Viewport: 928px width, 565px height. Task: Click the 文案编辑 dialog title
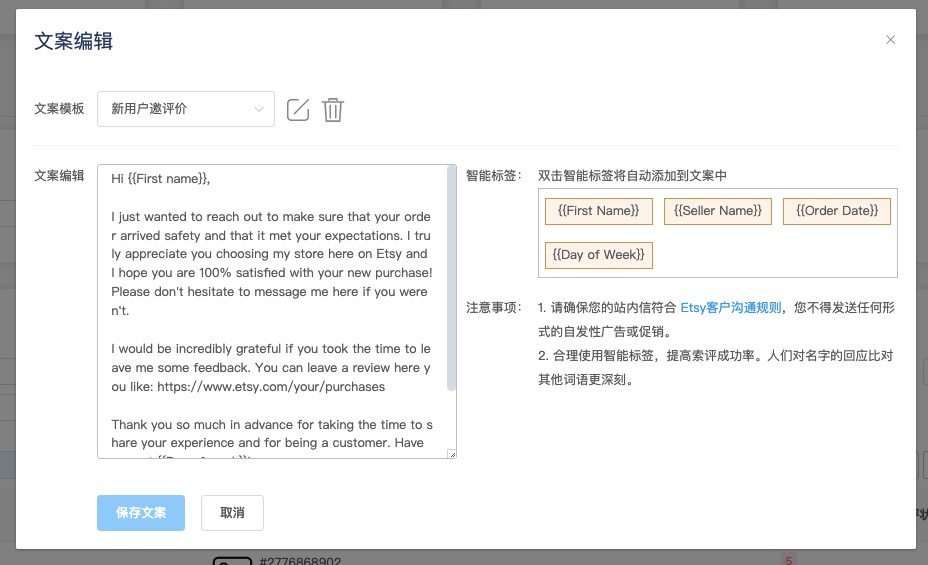[73, 41]
